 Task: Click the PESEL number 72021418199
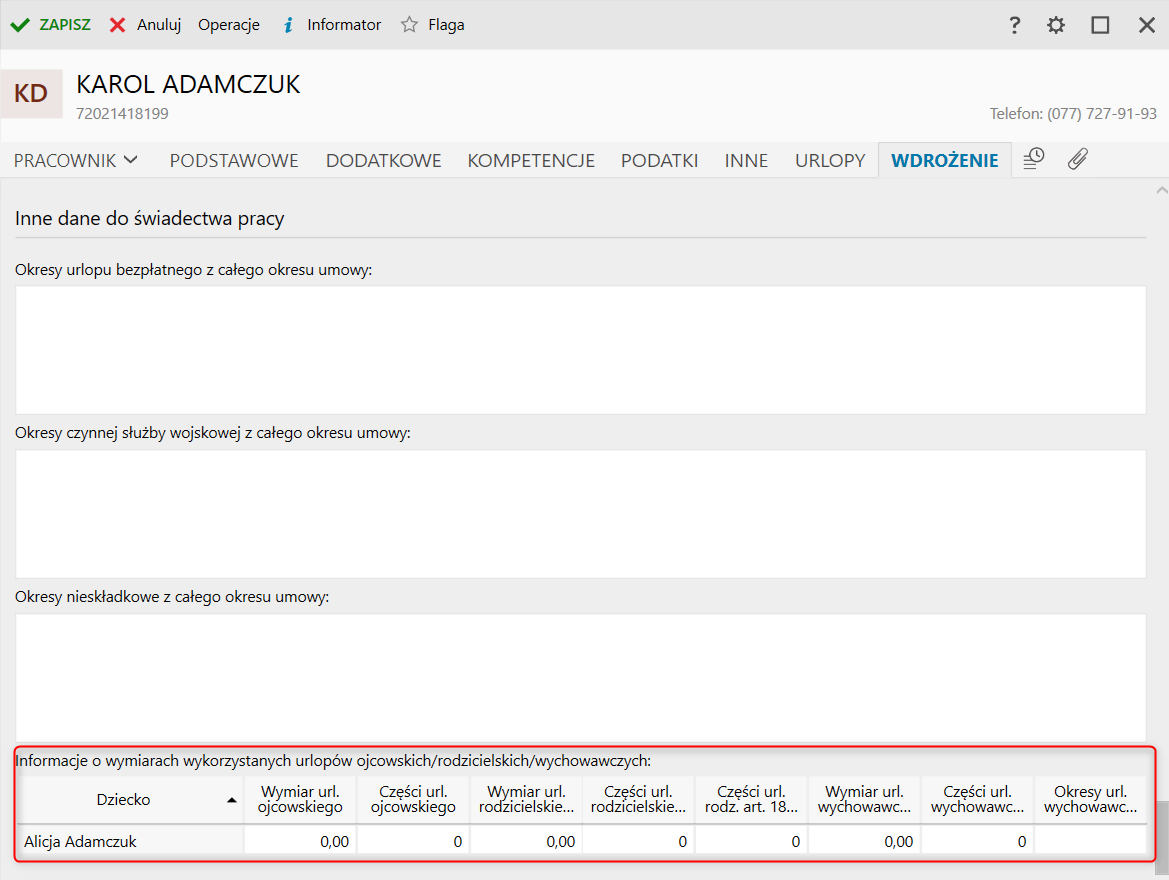coord(122,113)
